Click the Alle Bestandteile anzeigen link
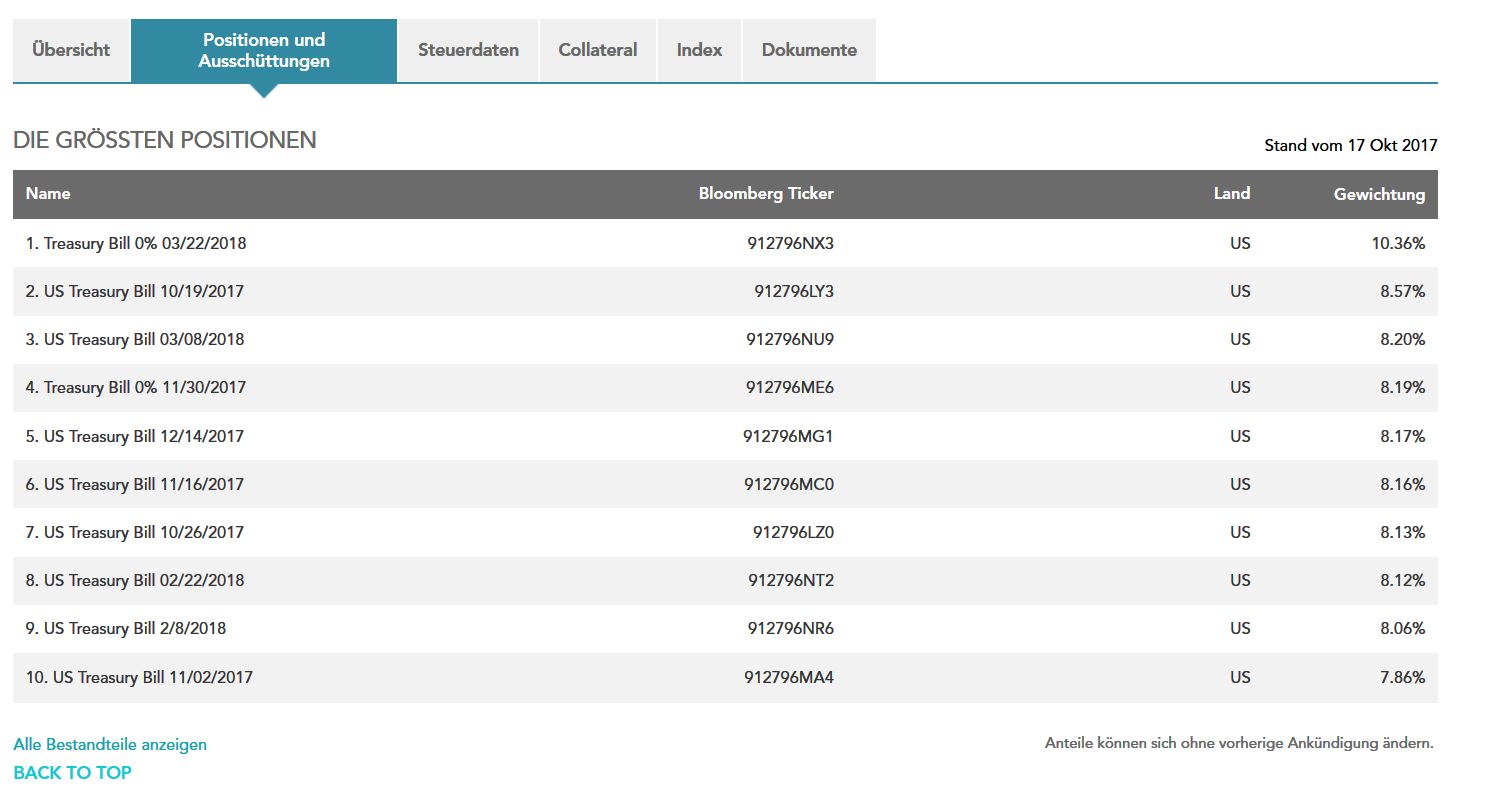 (110, 744)
